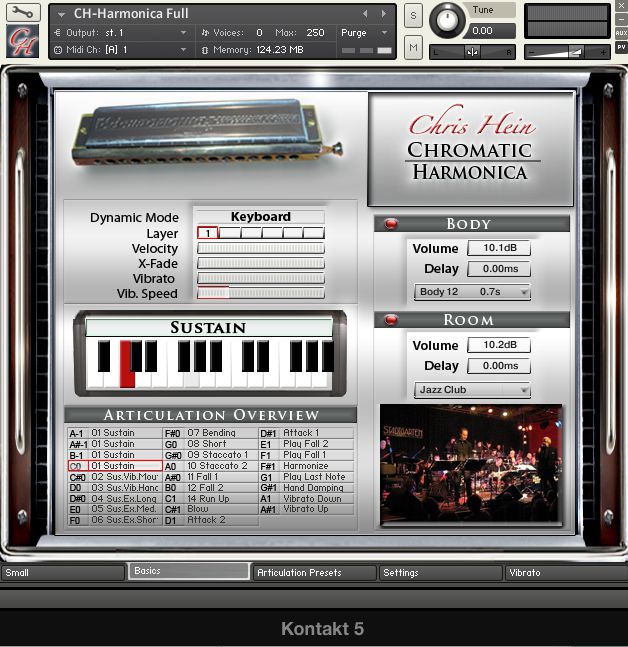Go to next instrument with right arrow
Viewport: 628px width, 647px height.
pos(384,14)
